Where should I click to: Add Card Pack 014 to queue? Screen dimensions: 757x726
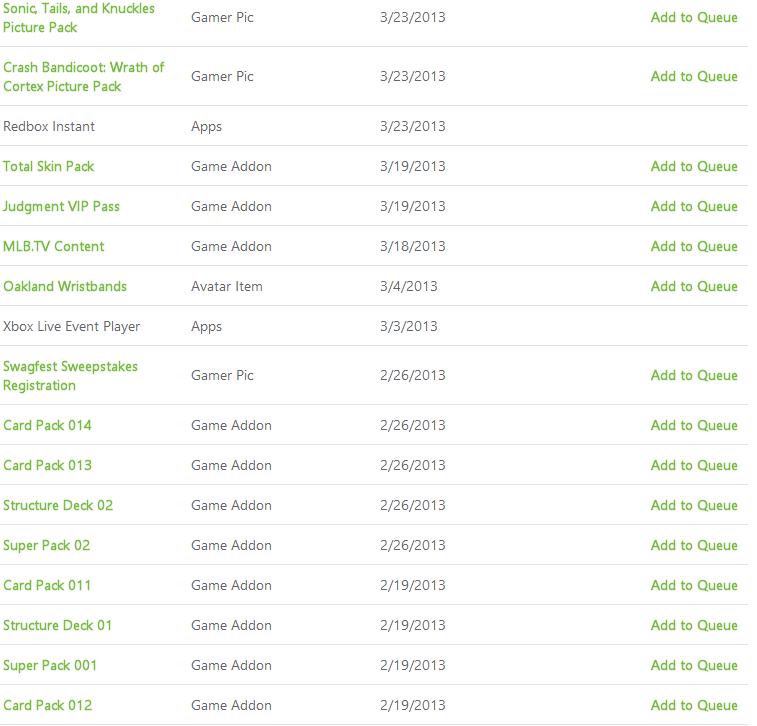coord(694,426)
